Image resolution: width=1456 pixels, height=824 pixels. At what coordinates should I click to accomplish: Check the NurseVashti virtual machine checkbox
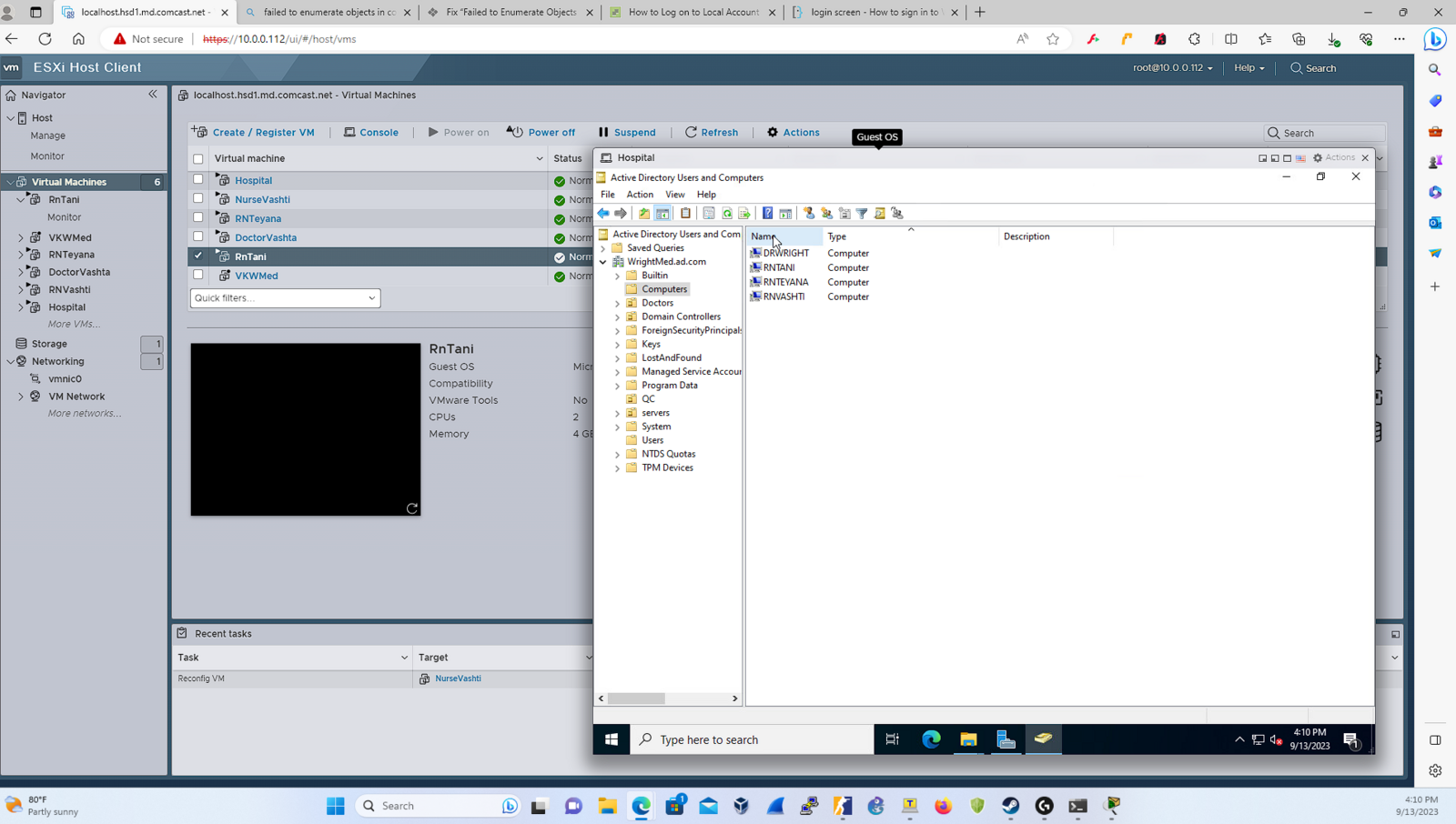198,199
